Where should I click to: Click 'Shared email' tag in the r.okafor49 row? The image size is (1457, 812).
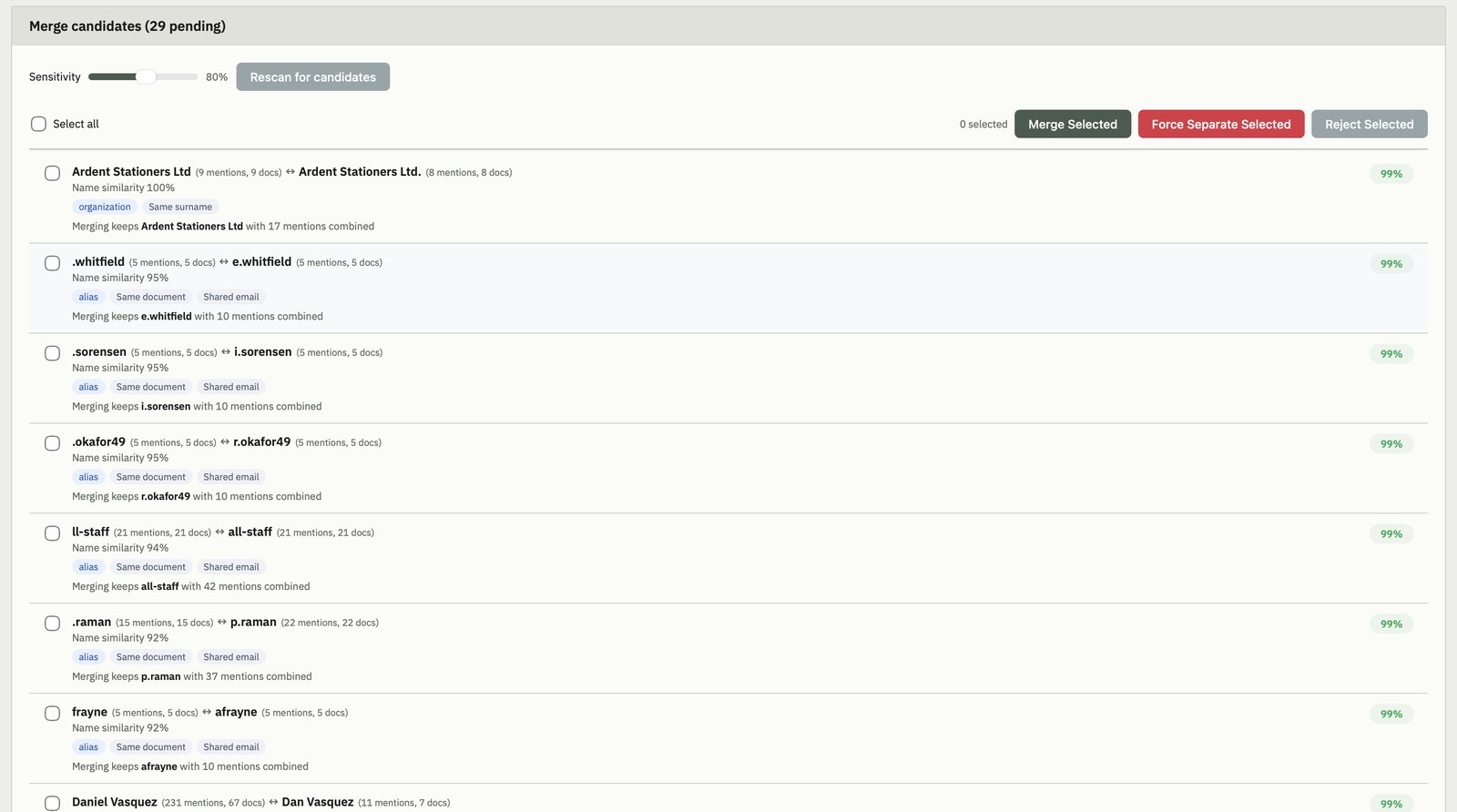231,477
